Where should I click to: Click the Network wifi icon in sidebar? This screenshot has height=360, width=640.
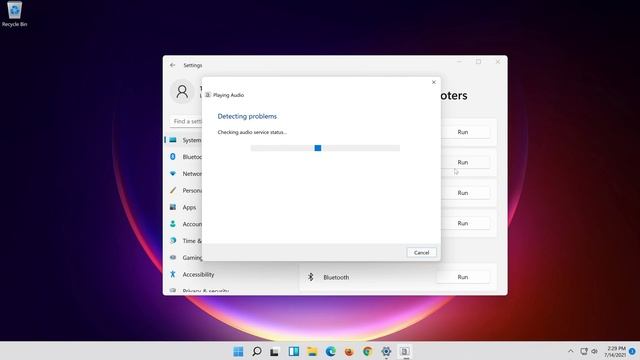click(x=173, y=173)
